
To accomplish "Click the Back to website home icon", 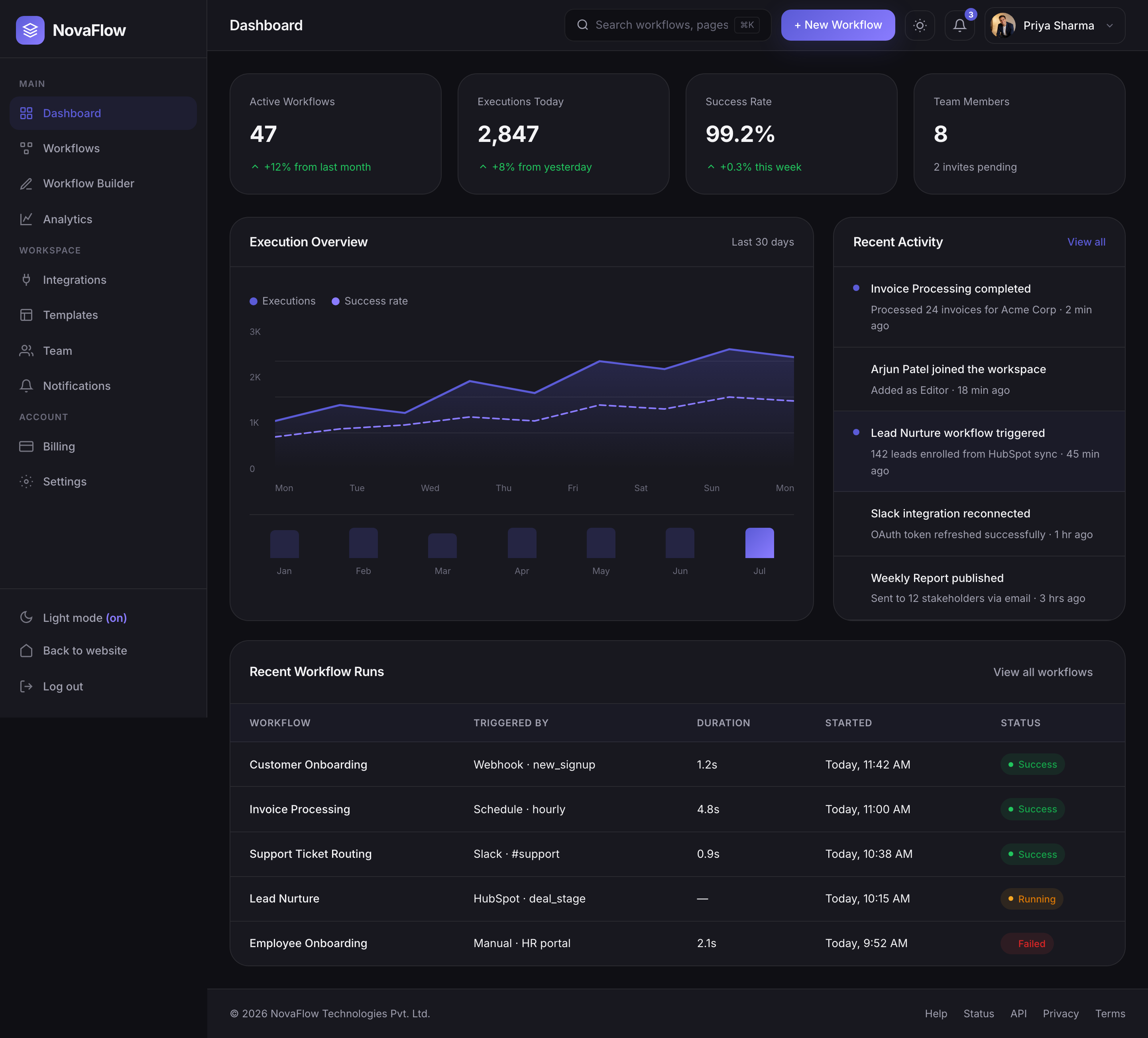I will pos(26,651).
